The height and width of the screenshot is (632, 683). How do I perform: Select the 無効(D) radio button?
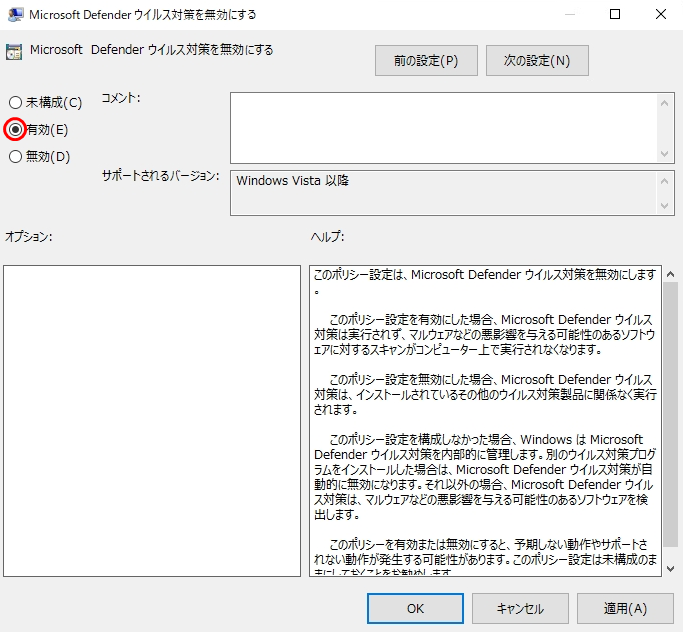tap(15, 156)
